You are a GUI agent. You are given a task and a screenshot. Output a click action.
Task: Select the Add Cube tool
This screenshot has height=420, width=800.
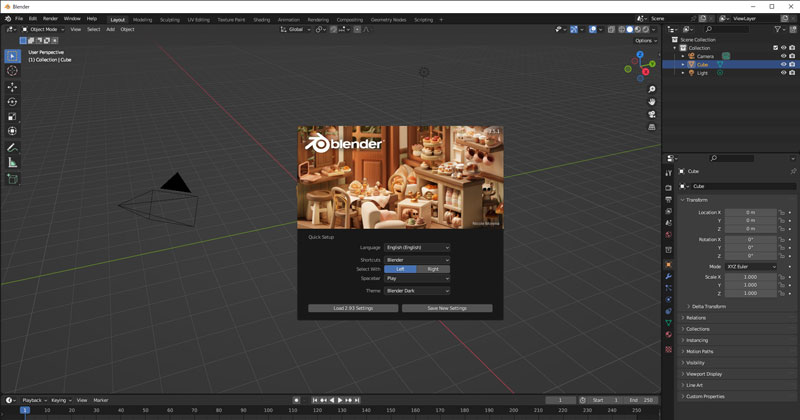(12, 179)
